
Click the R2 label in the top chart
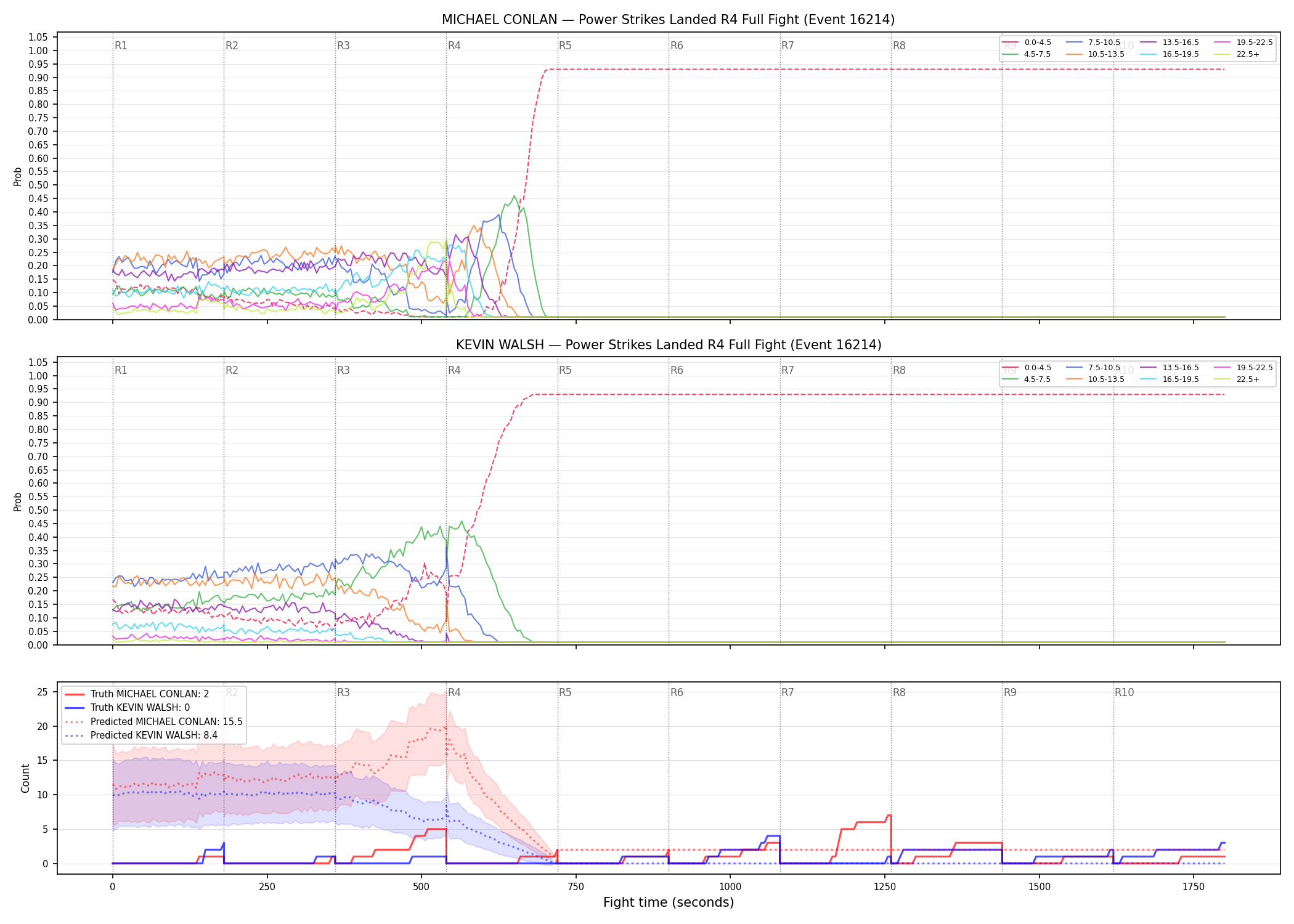pyautogui.click(x=232, y=46)
